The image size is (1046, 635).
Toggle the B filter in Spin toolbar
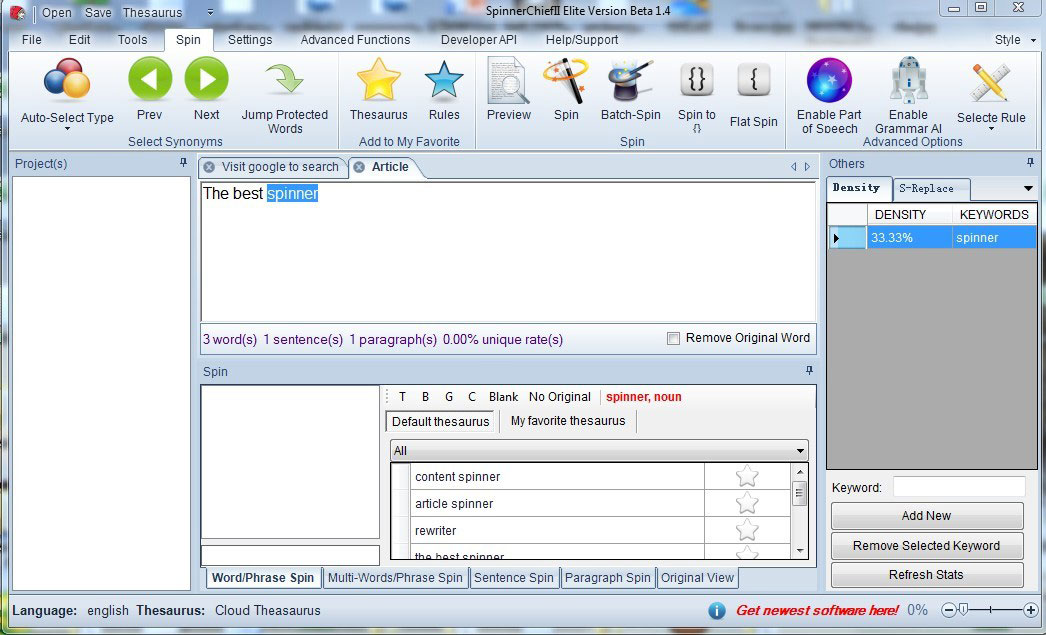tap(425, 397)
